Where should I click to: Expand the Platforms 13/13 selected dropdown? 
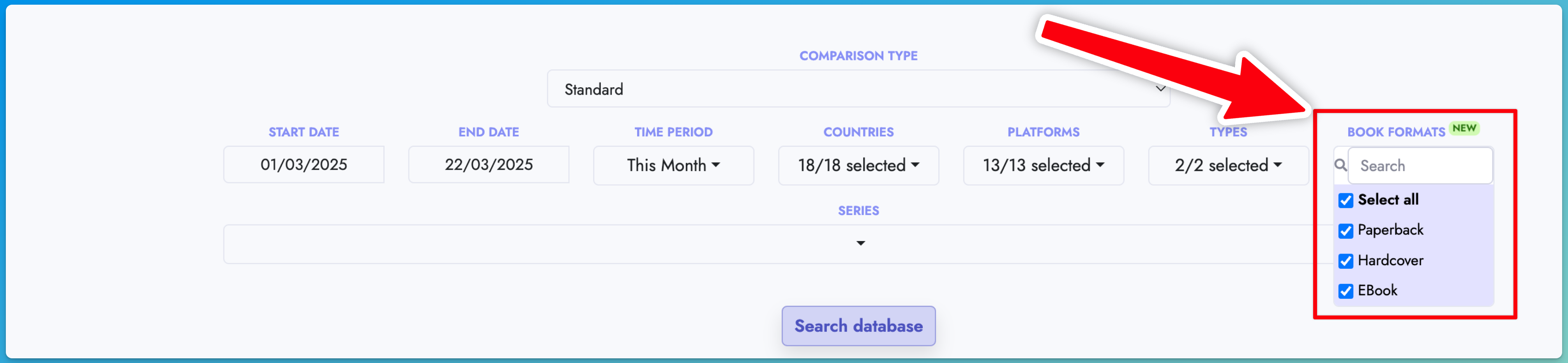(x=1043, y=165)
